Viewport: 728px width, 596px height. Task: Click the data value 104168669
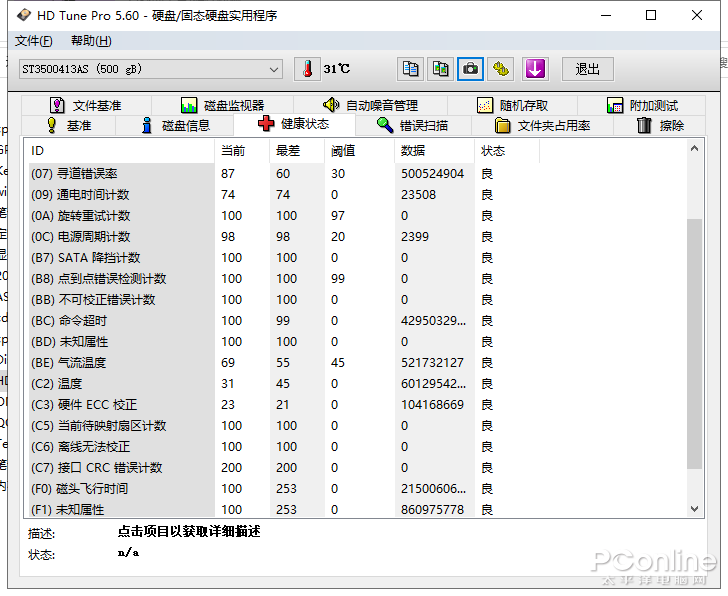pos(432,405)
